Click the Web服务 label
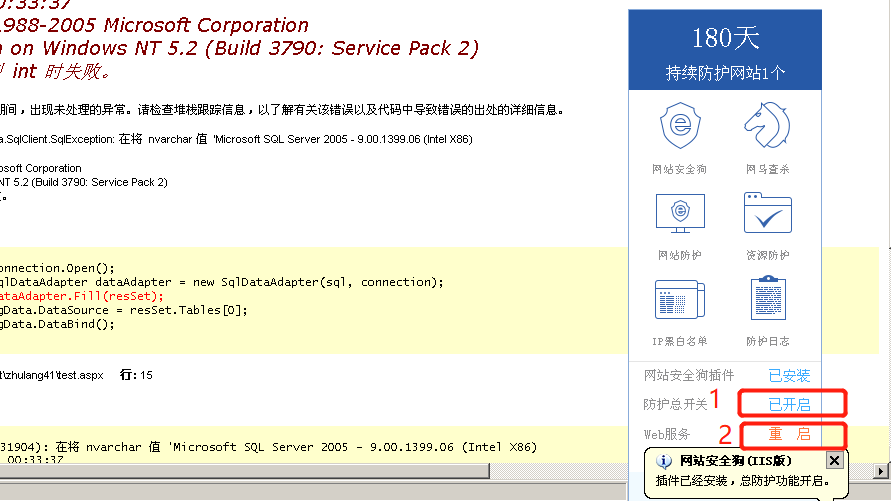Image resolution: width=891 pixels, height=501 pixels. pyautogui.click(x=667, y=435)
